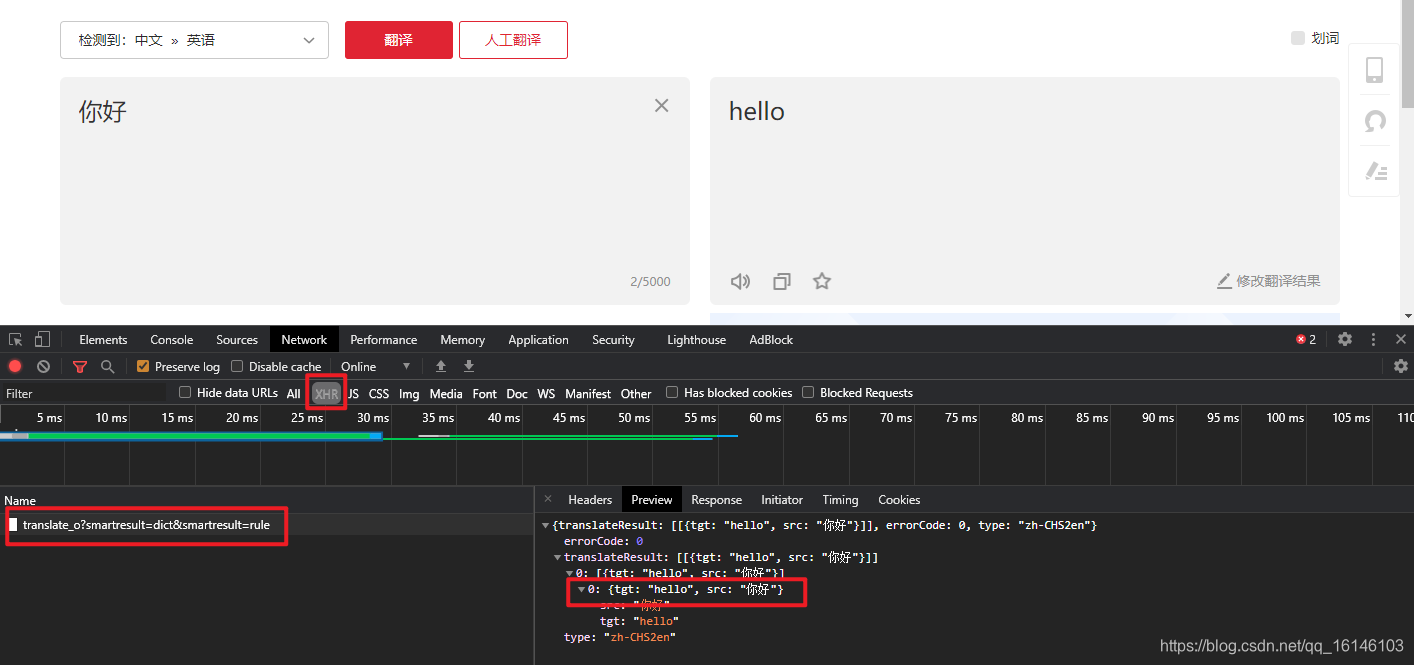Switch to the Elements tab
1414x665 pixels.
point(103,340)
